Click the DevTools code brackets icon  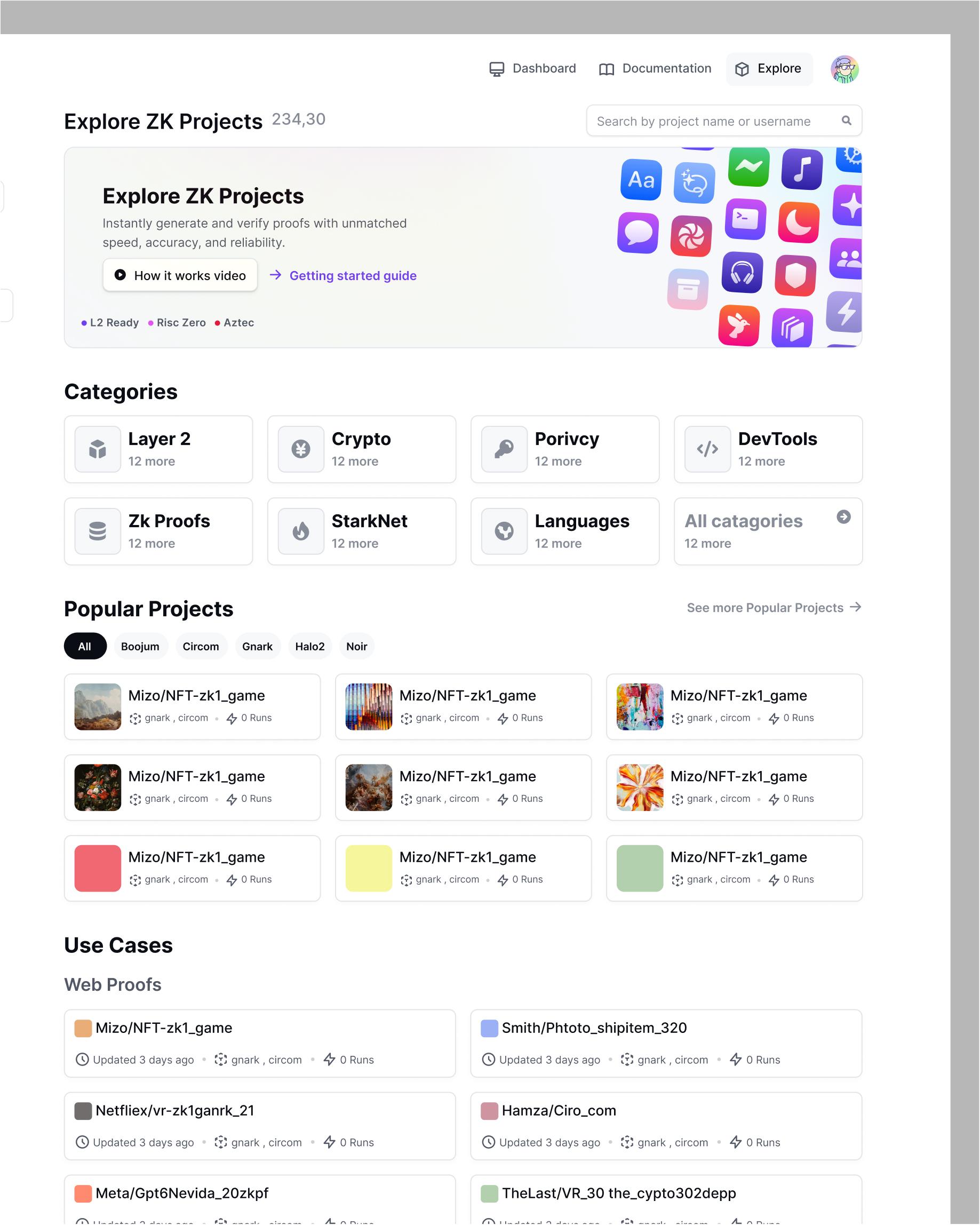pyautogui.click(x=708, y=449)
